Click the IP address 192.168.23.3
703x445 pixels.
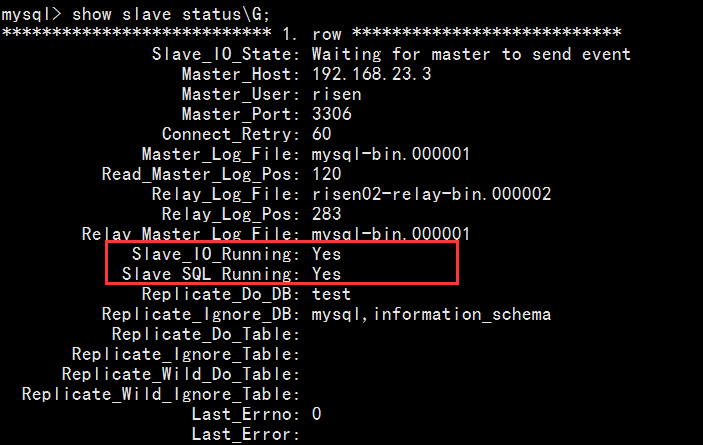371,74
